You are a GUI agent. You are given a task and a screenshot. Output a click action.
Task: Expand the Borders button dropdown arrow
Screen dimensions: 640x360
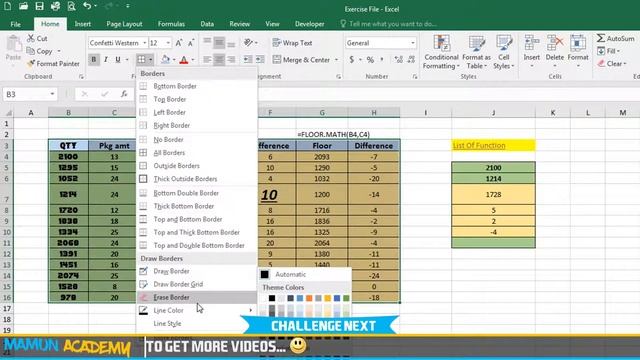coord(151,60)
